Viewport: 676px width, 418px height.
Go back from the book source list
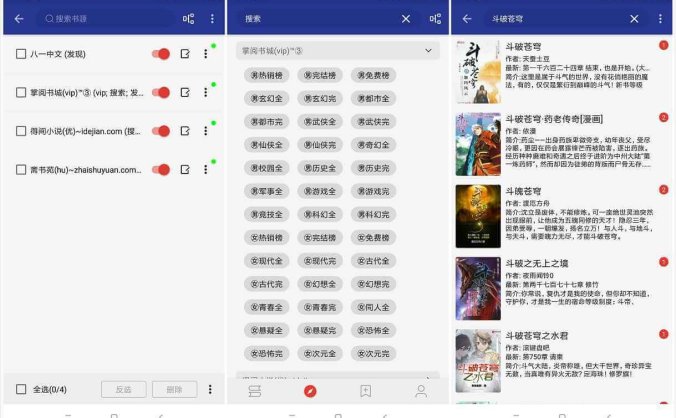pos(19,19)
